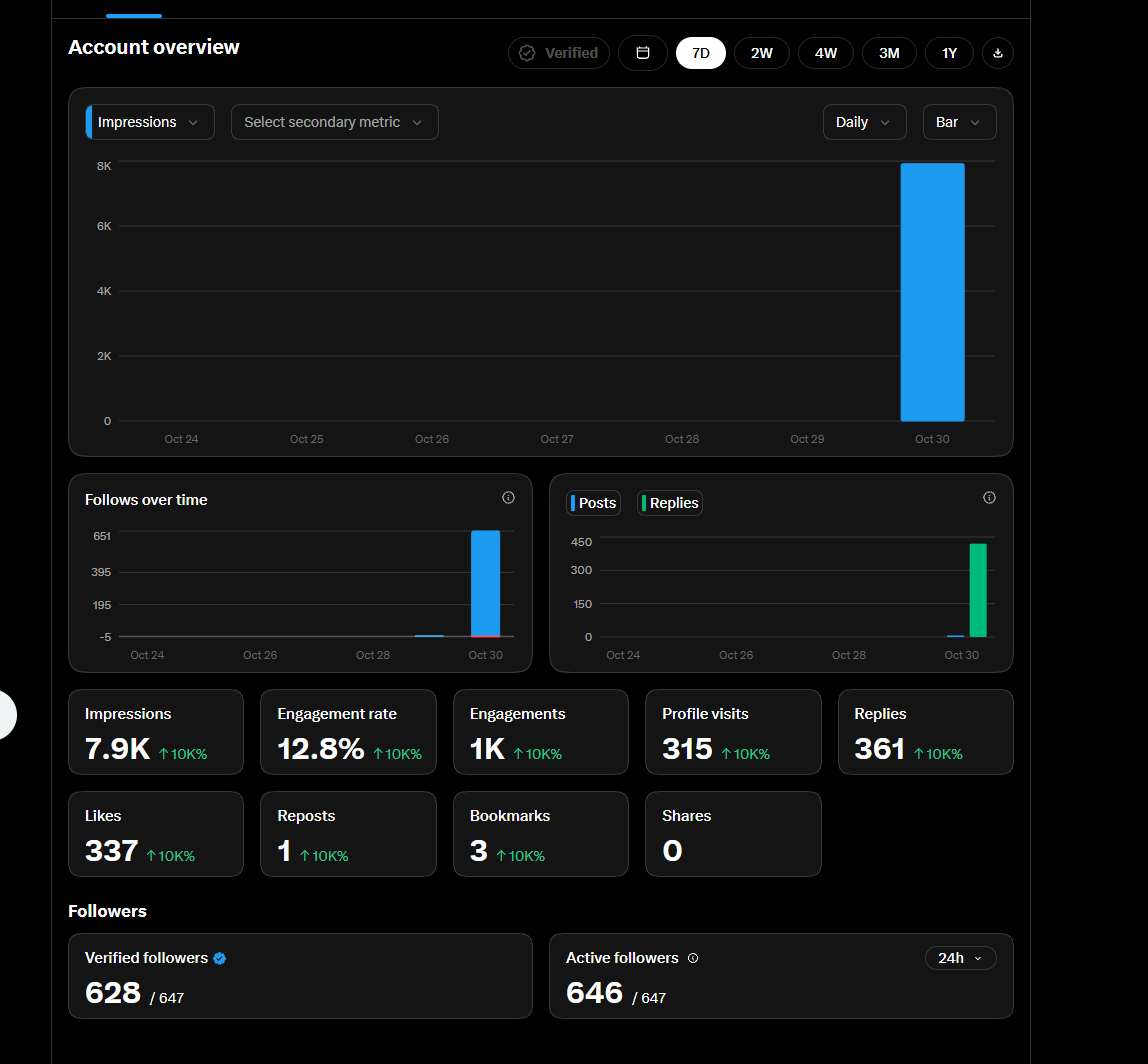Toggle the Posts series in chart
This screenshot has width=1148, height=1064.
coord(593,503)
